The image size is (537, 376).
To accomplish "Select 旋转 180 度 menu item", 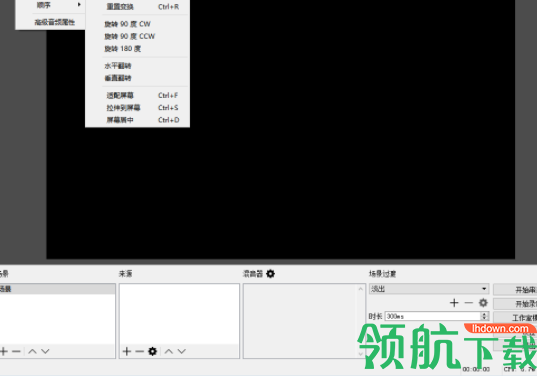I will tap(137, 49).
